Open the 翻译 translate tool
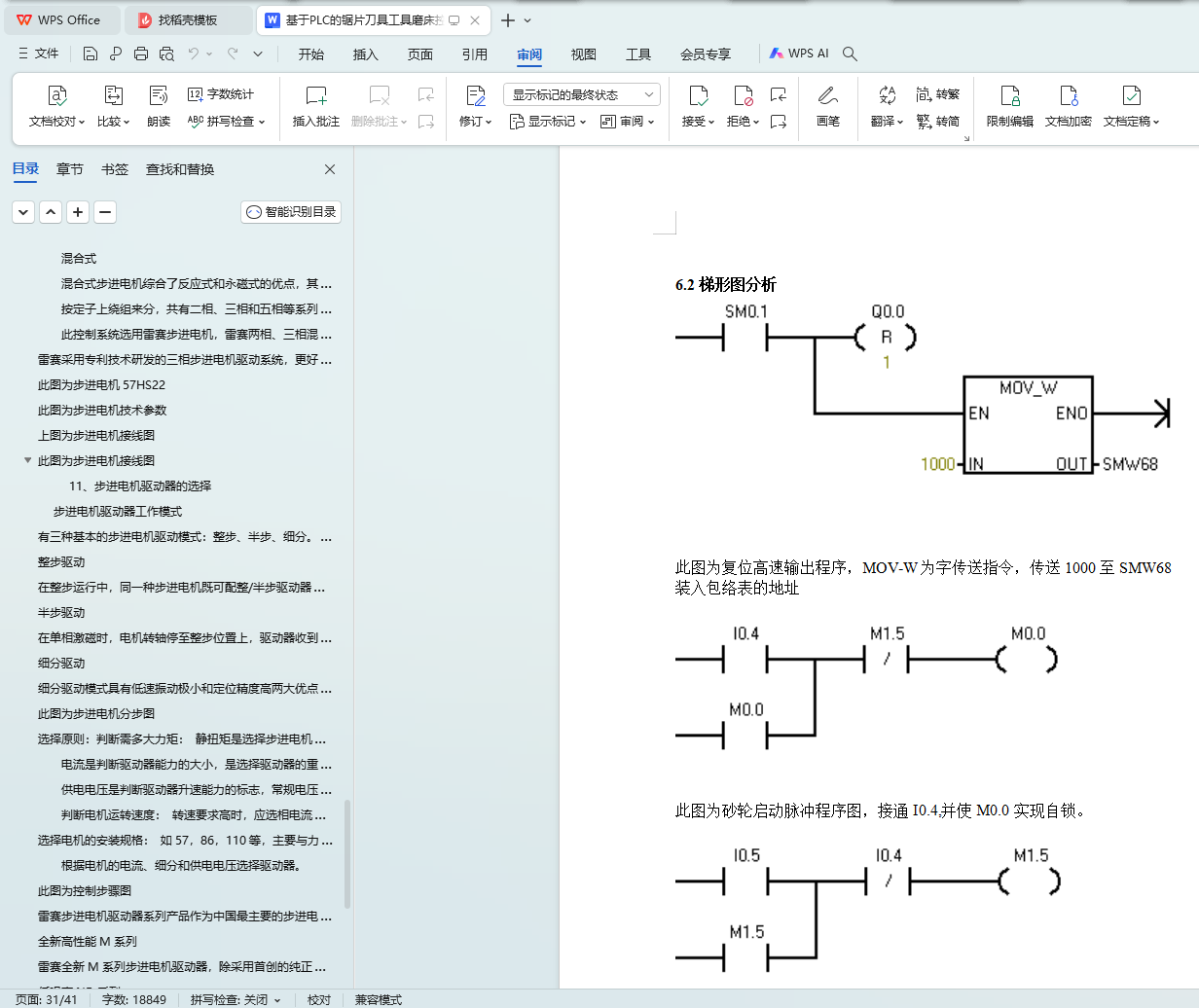Screen dimensions: 1199x1008 tap(887, 107)
